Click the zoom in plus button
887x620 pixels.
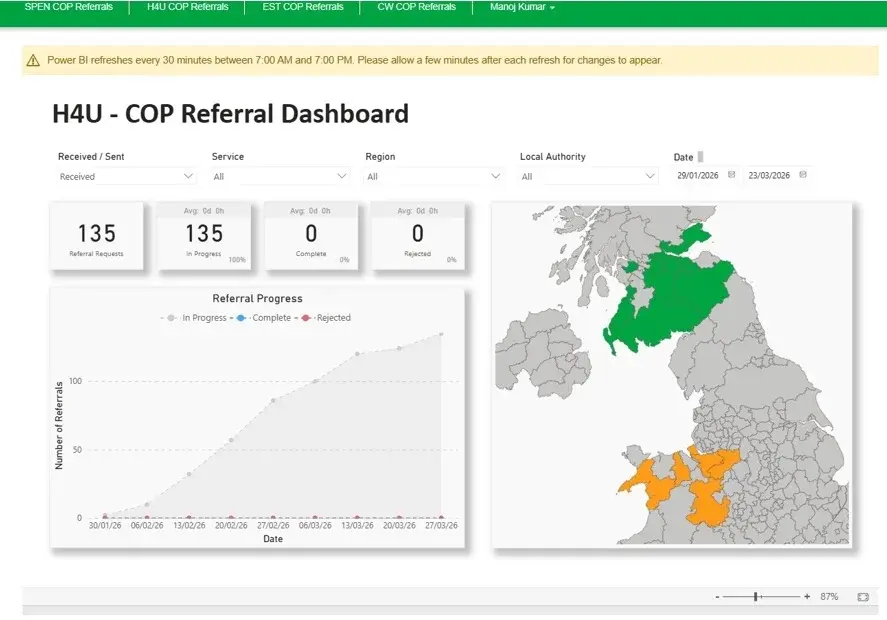[807, 596]
